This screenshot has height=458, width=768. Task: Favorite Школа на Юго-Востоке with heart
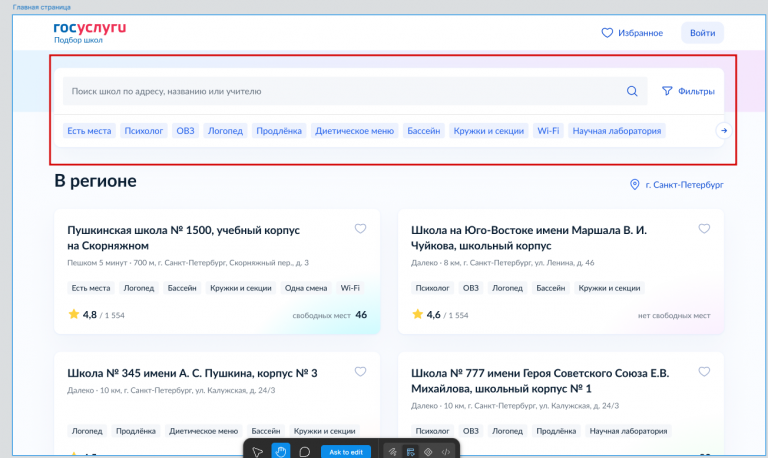[704, 229]
